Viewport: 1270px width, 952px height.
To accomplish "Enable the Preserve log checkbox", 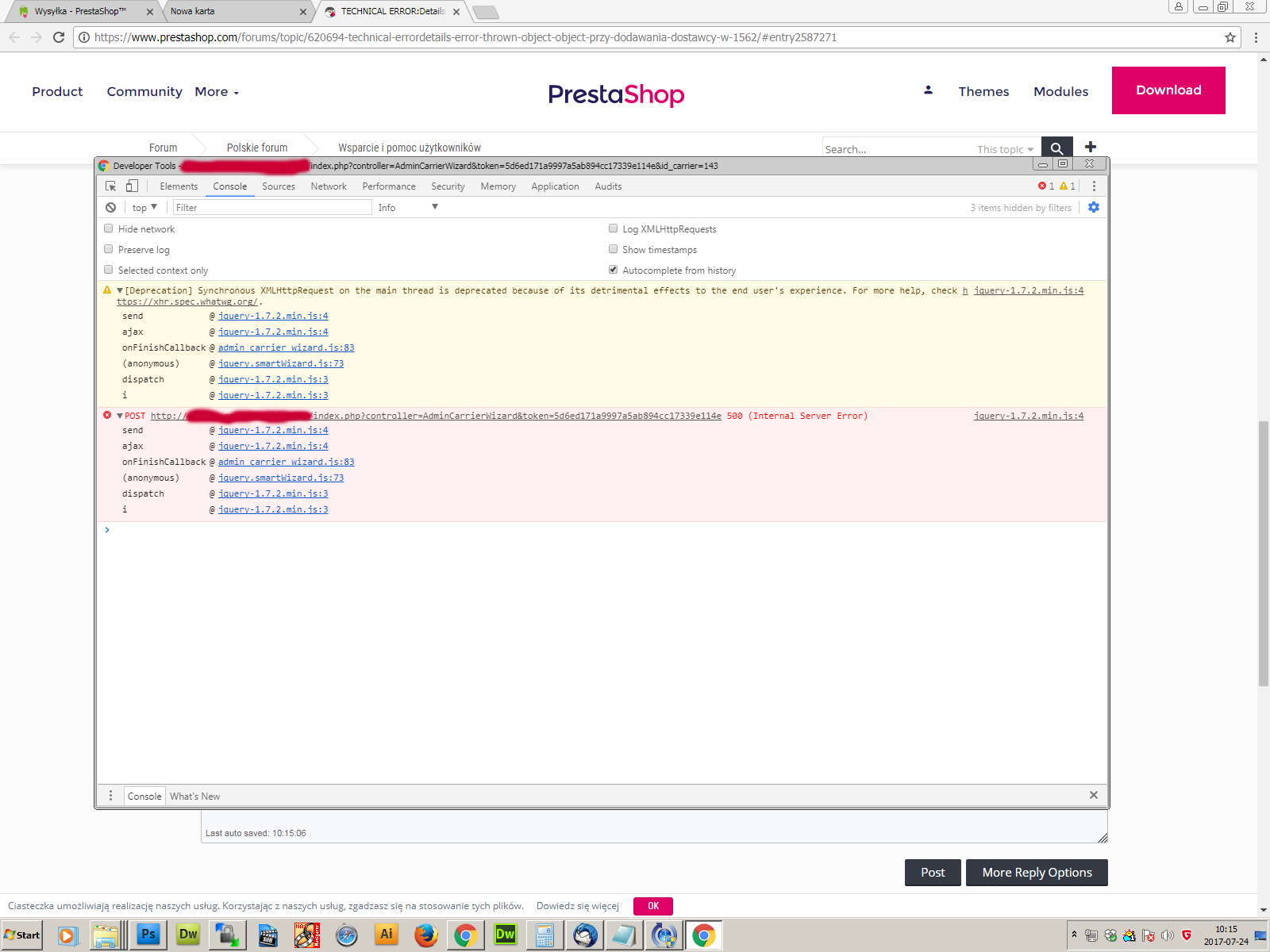I will coord(109,249).
